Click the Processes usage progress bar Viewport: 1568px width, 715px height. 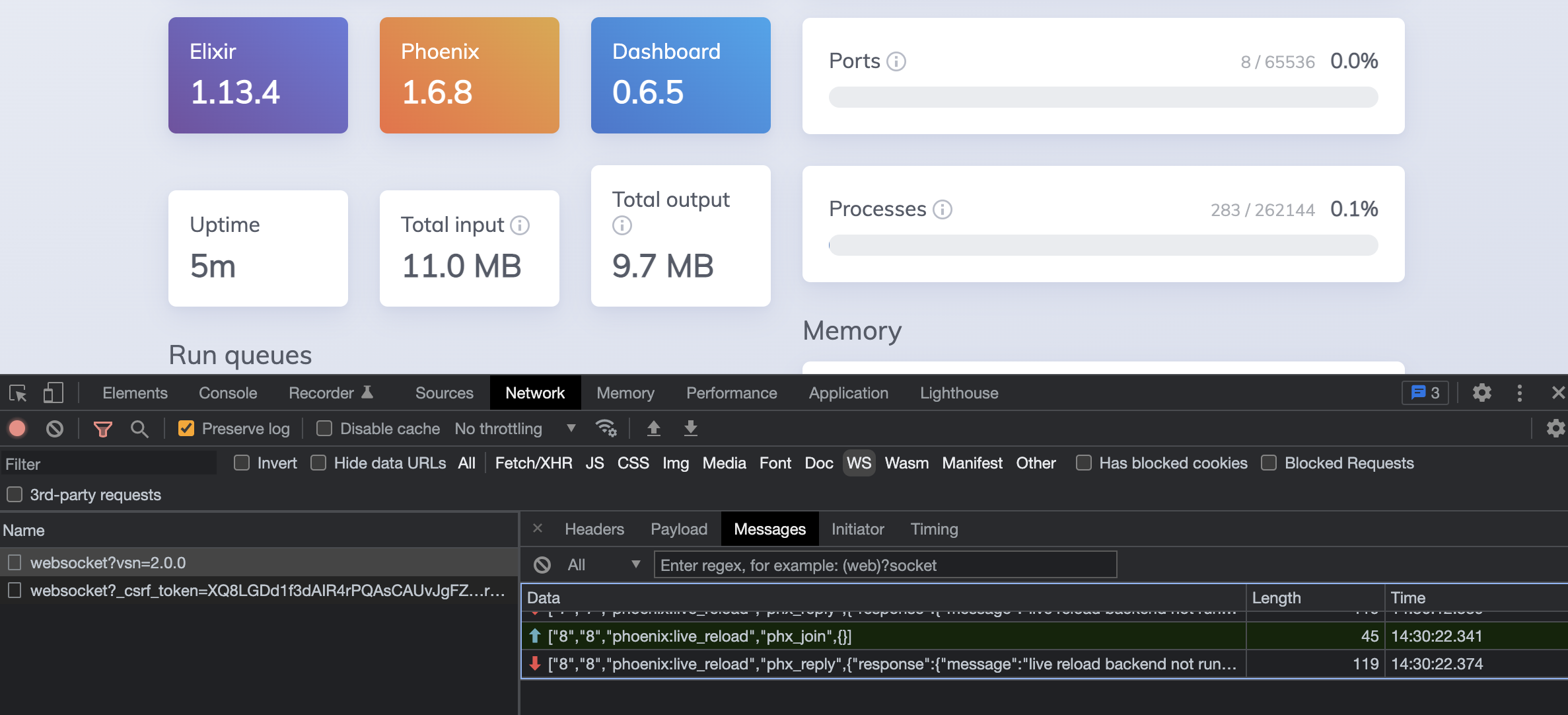1102,245
